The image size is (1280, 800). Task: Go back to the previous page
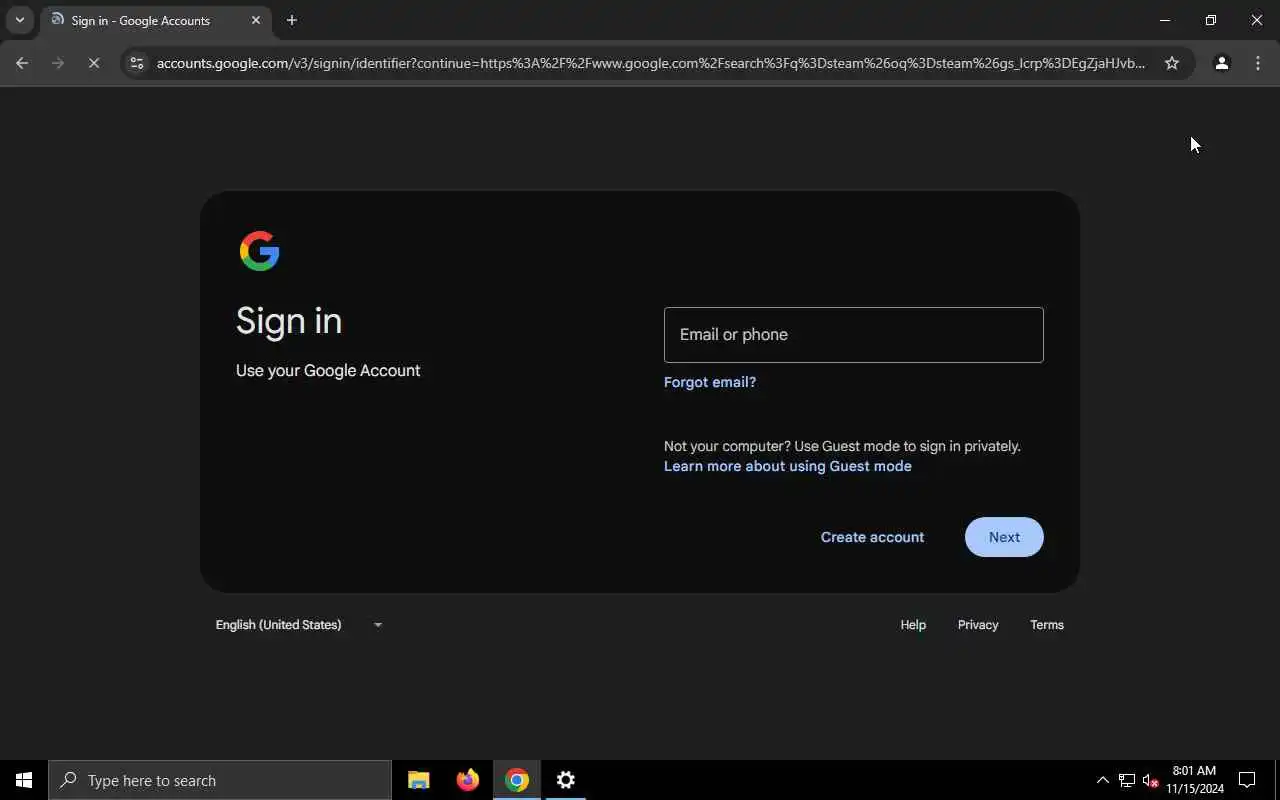[22, 63]
